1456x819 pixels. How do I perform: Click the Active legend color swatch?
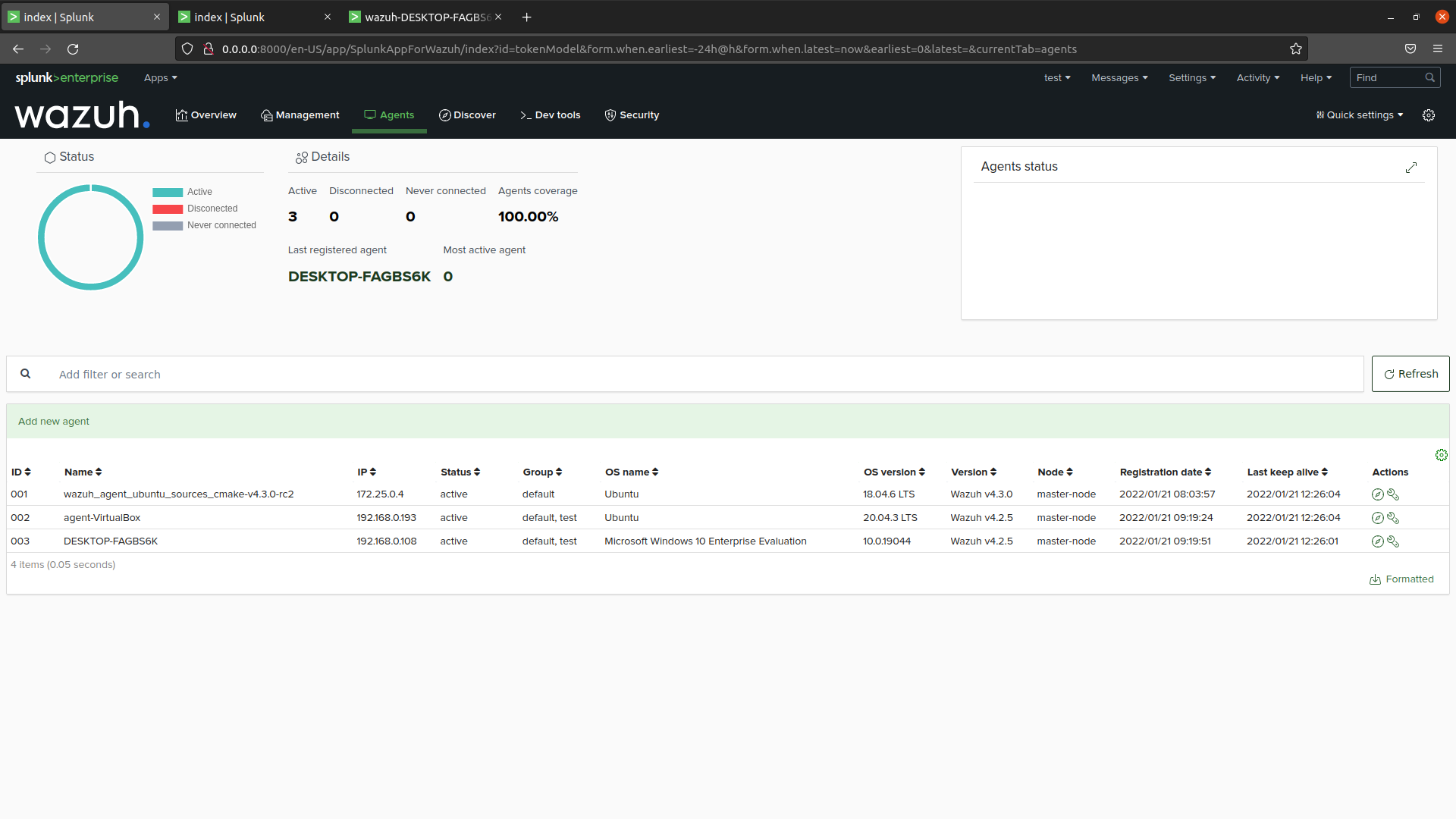pos(168,193)
